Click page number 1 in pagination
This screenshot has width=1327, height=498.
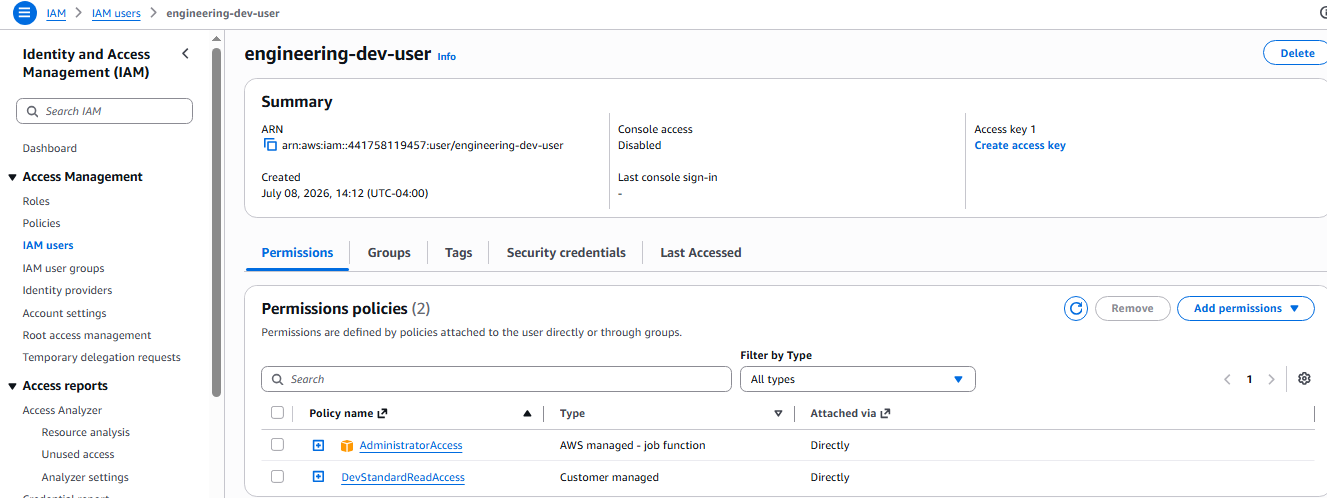(1249, 379)
